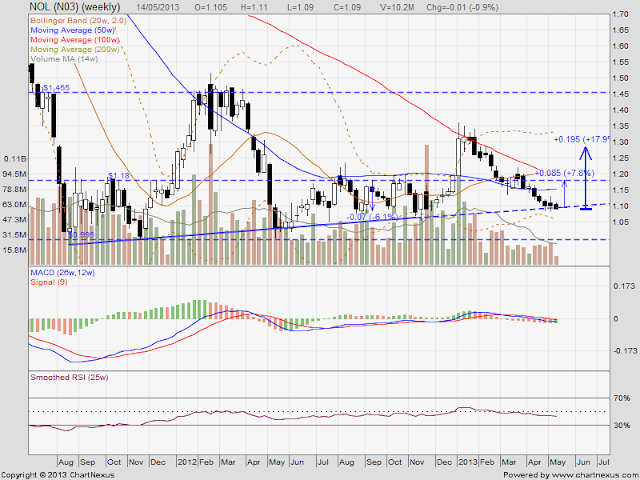The height and width of the screenshot is (480, 640).
Task: Select the MACD (26w,12w) indicator label
Action: pos(62,273)
